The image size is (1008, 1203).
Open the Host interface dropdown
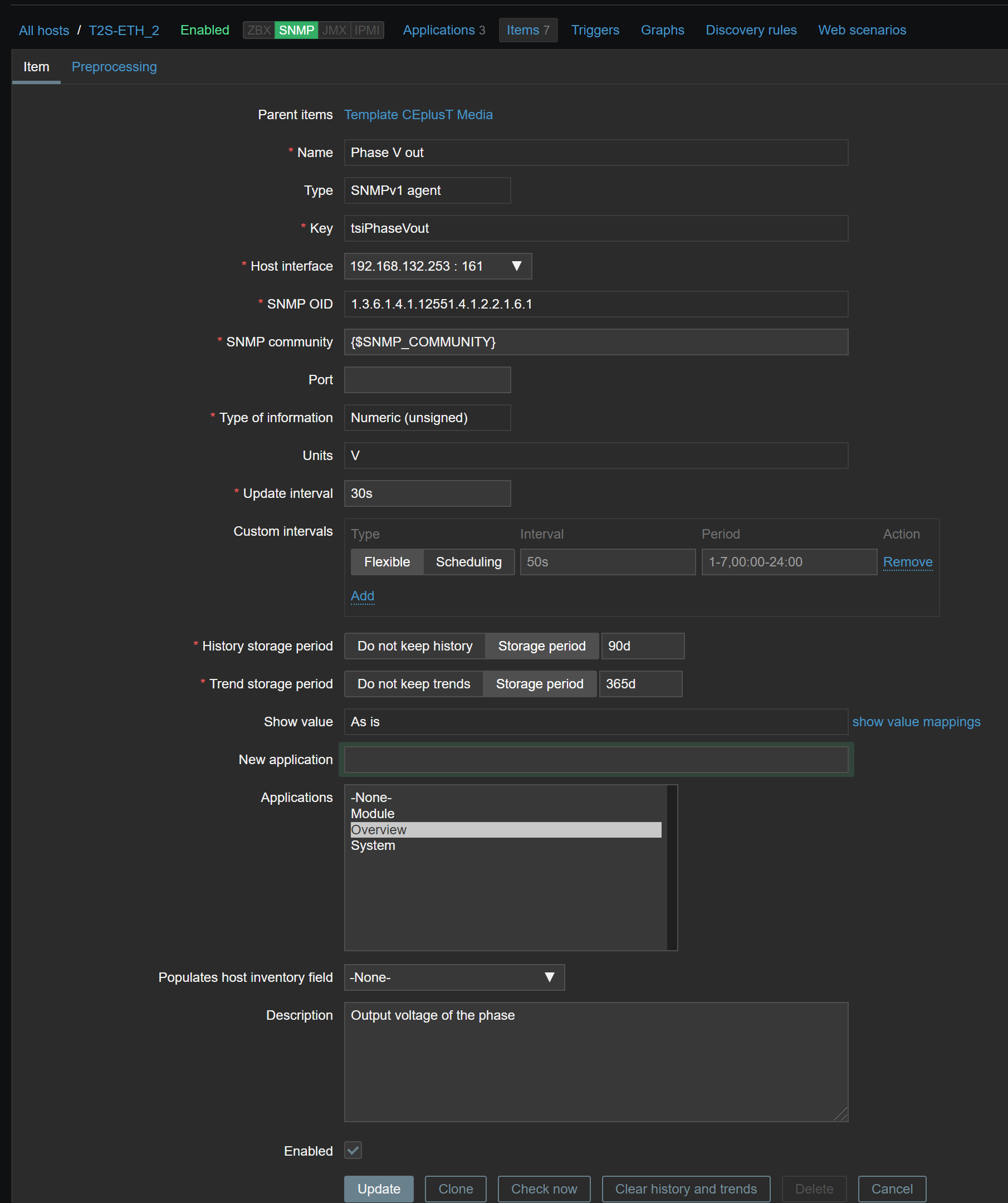tap(438, 266)
